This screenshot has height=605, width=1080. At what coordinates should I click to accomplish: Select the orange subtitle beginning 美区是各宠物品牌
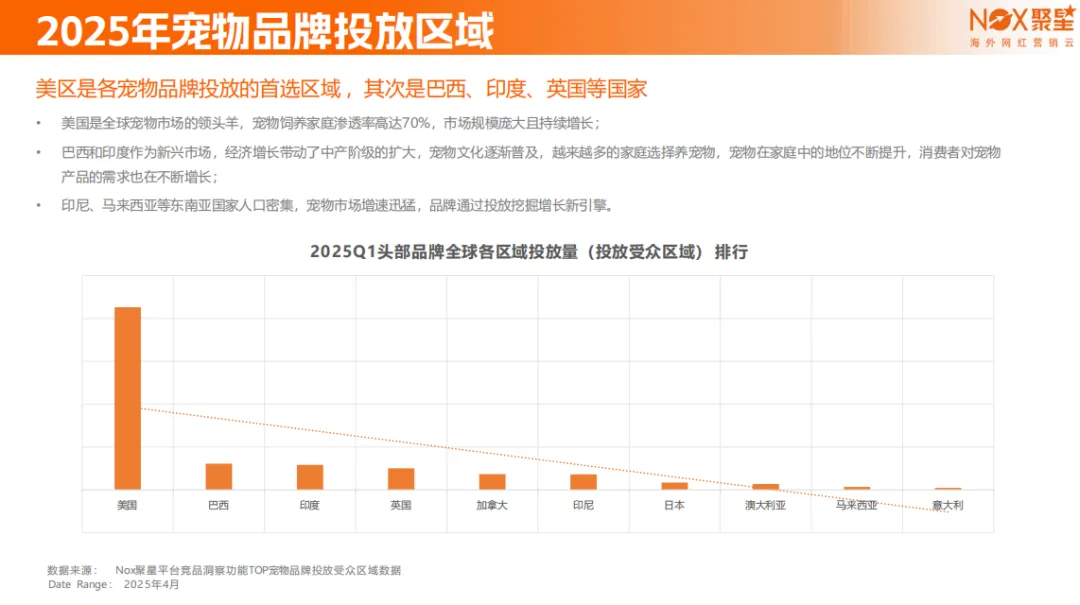pos(341,89)
